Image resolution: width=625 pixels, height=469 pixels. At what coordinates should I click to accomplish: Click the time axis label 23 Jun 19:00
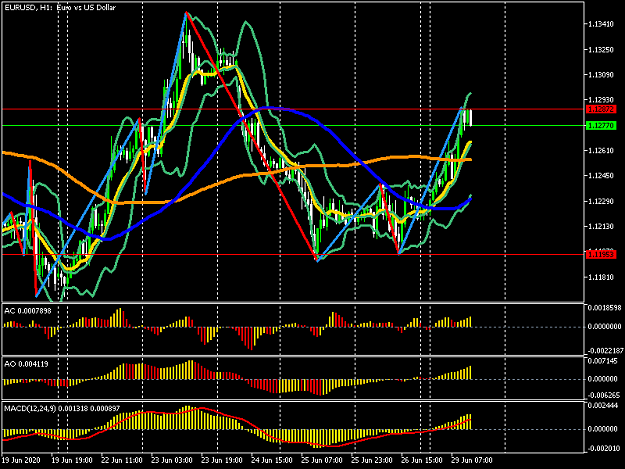click(x=222, y=460)
